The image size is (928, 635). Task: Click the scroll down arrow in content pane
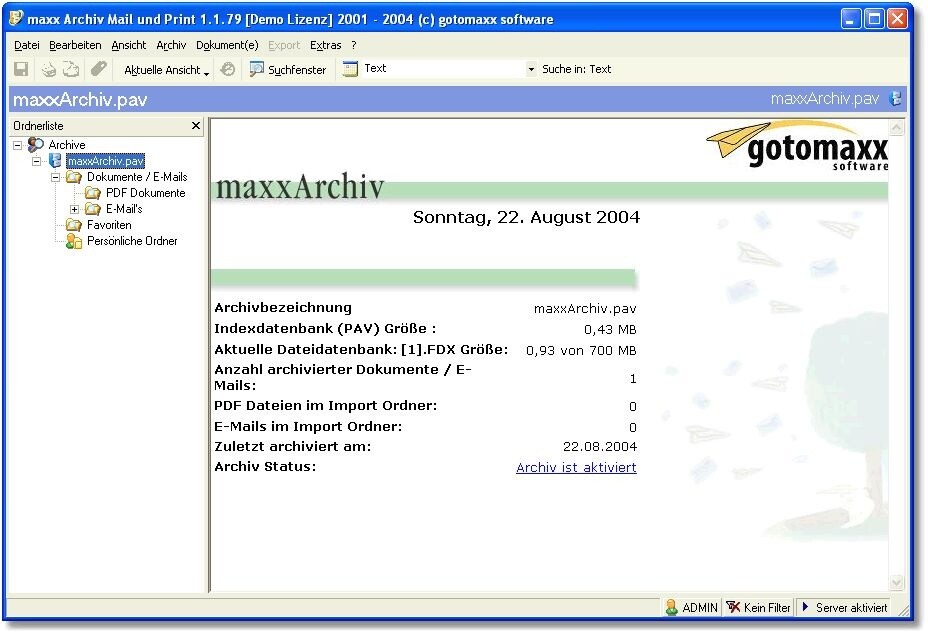[x=897, y=582]
